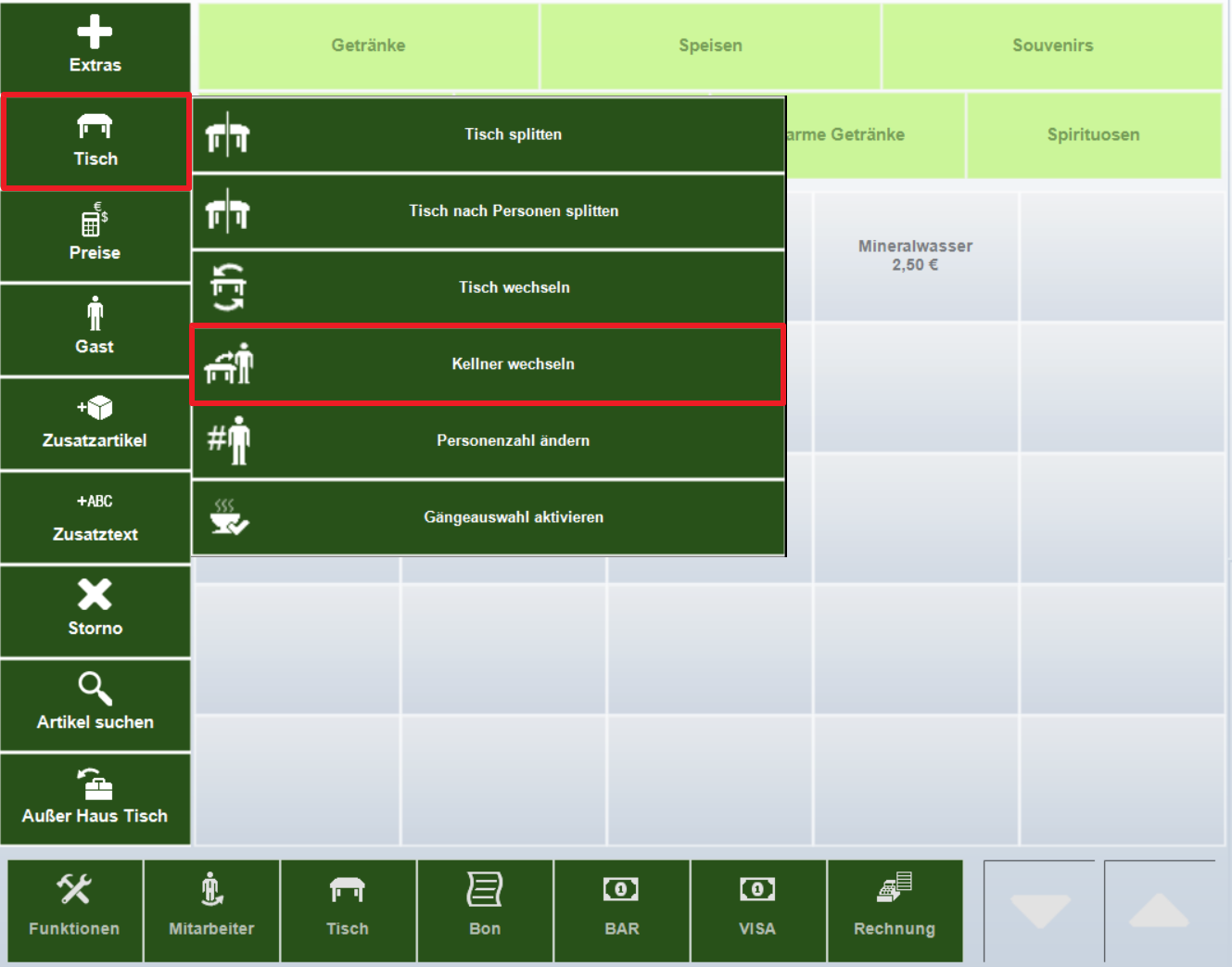Page up with up arrow button

pos(1160,910)
